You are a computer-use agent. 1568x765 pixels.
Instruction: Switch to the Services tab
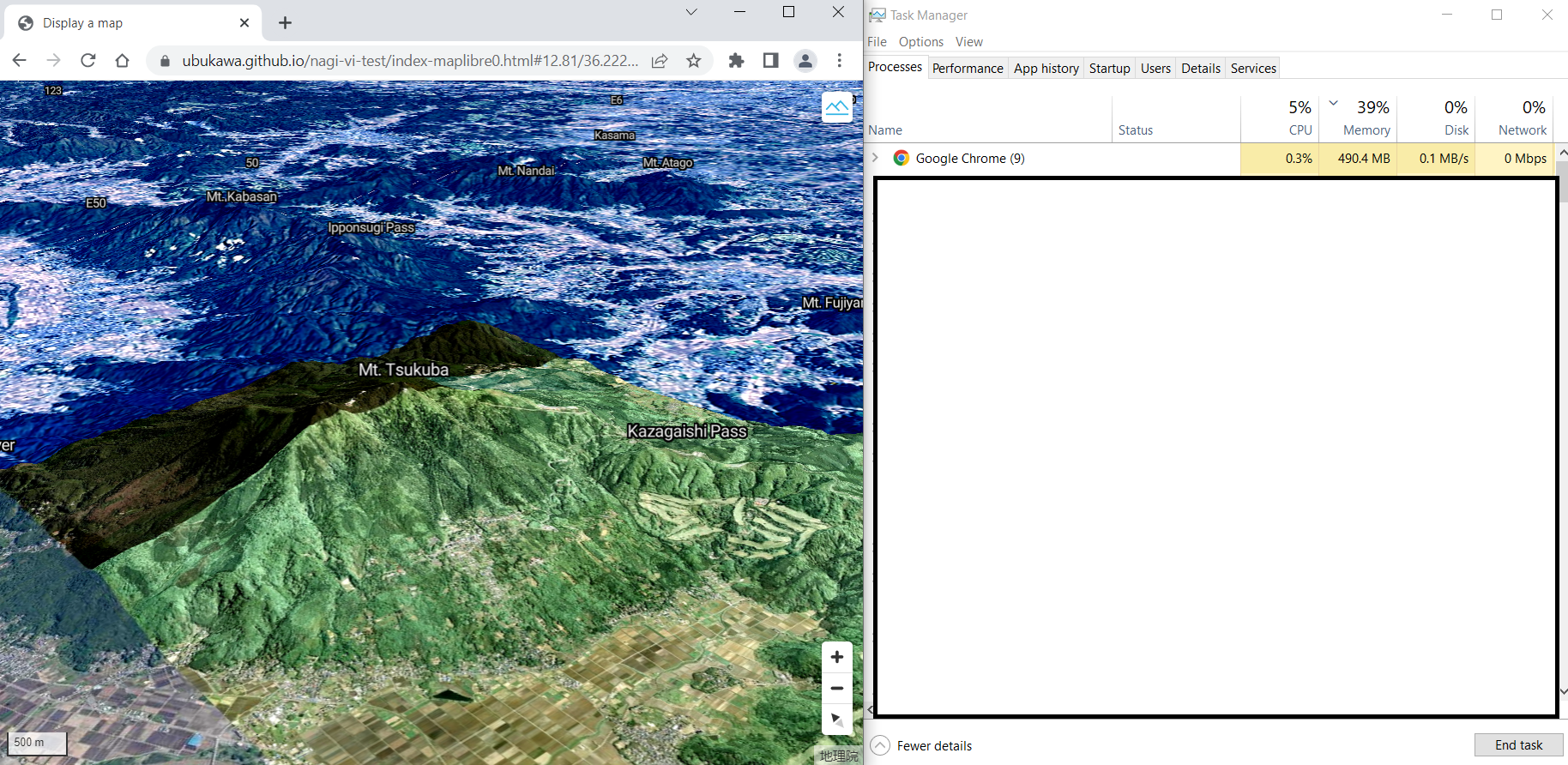click(x=1253, y=68)
